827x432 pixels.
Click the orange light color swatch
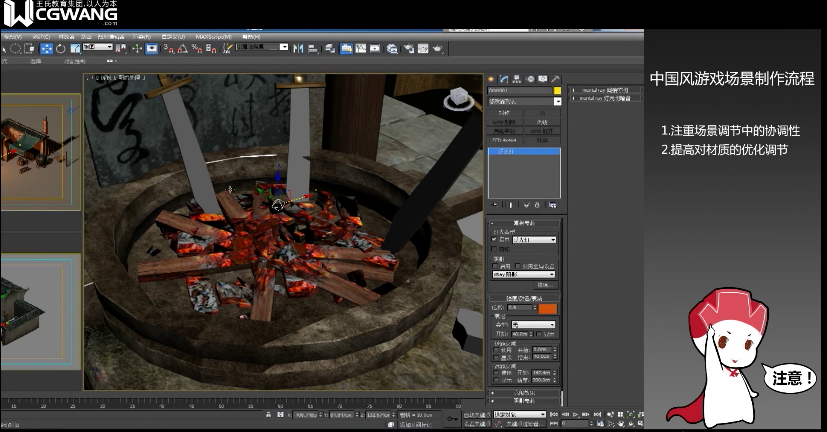pyautogui.click(x=547, y=310)
